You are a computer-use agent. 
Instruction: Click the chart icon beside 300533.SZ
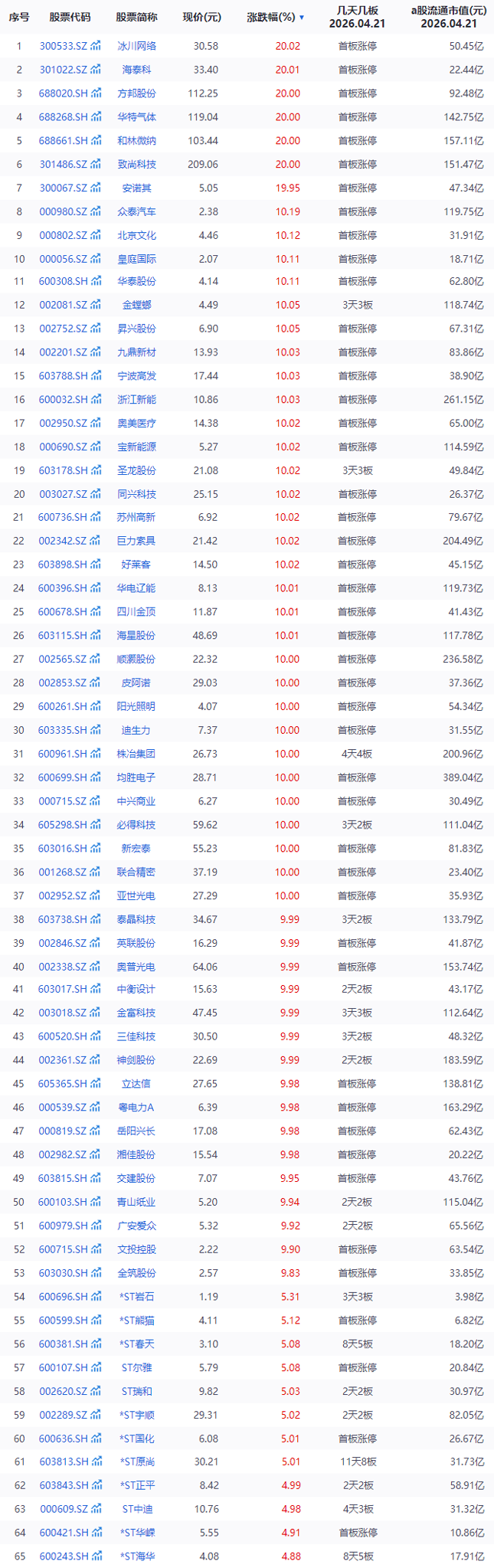pyautogui.click(x=96, y=46)
